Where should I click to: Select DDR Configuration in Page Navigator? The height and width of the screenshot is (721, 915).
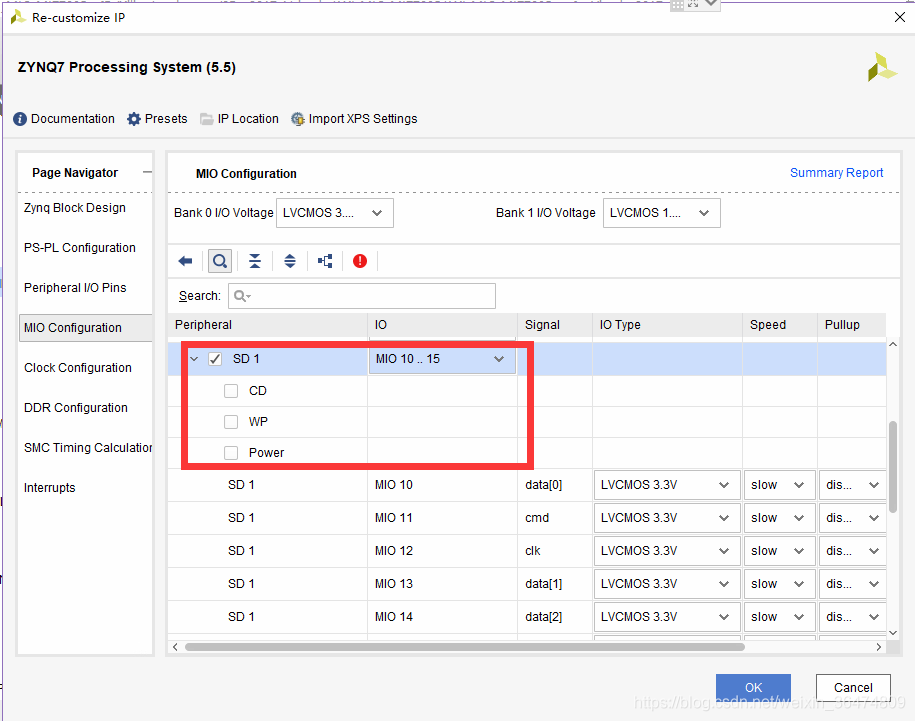click(76, 408)
